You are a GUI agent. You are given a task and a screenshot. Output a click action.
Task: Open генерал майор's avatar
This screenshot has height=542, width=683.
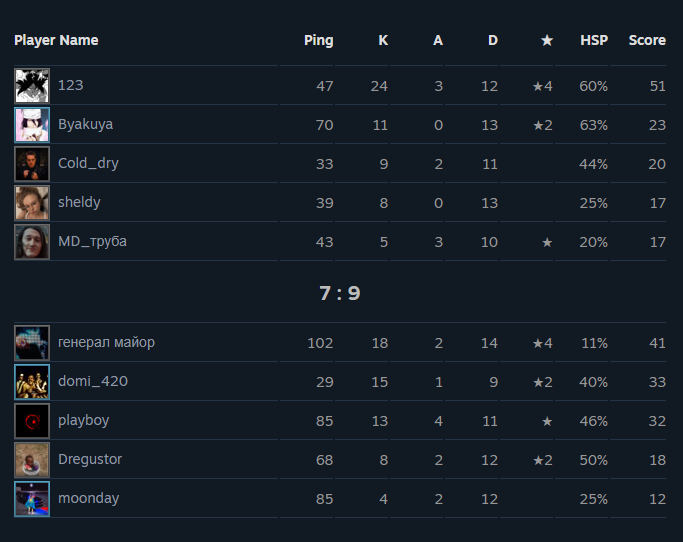coord(32,343)
